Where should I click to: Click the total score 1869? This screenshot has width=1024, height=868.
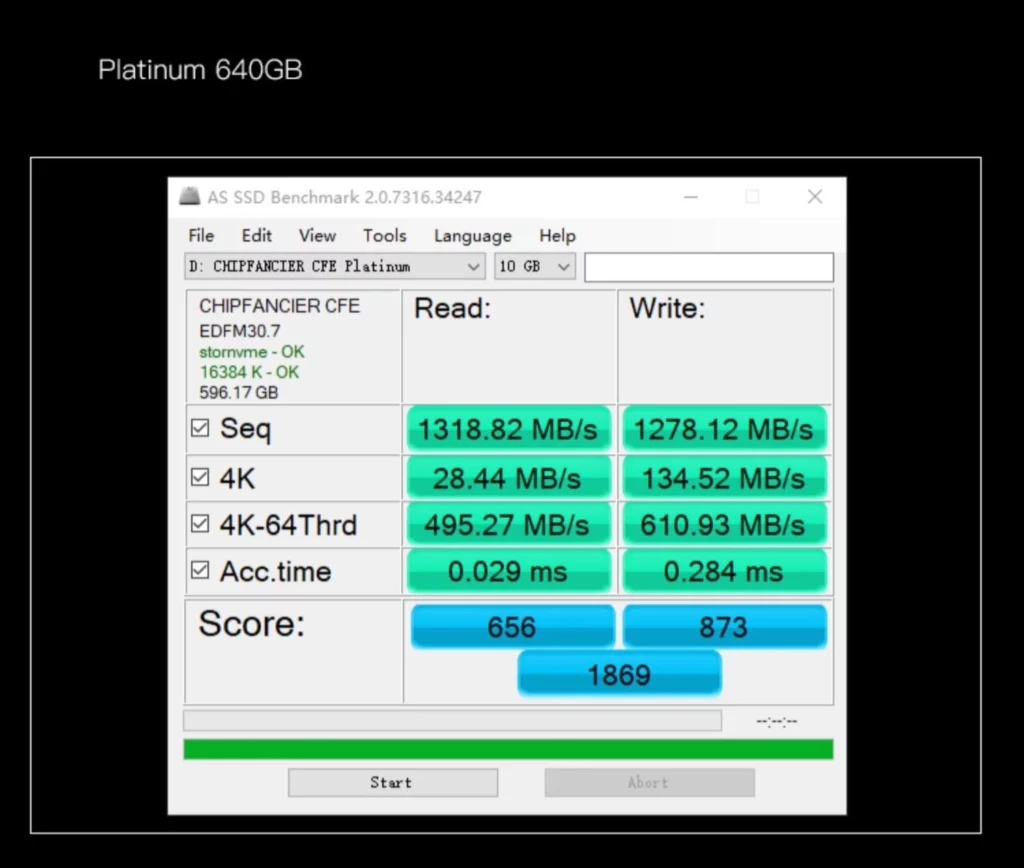coord(619,674)
